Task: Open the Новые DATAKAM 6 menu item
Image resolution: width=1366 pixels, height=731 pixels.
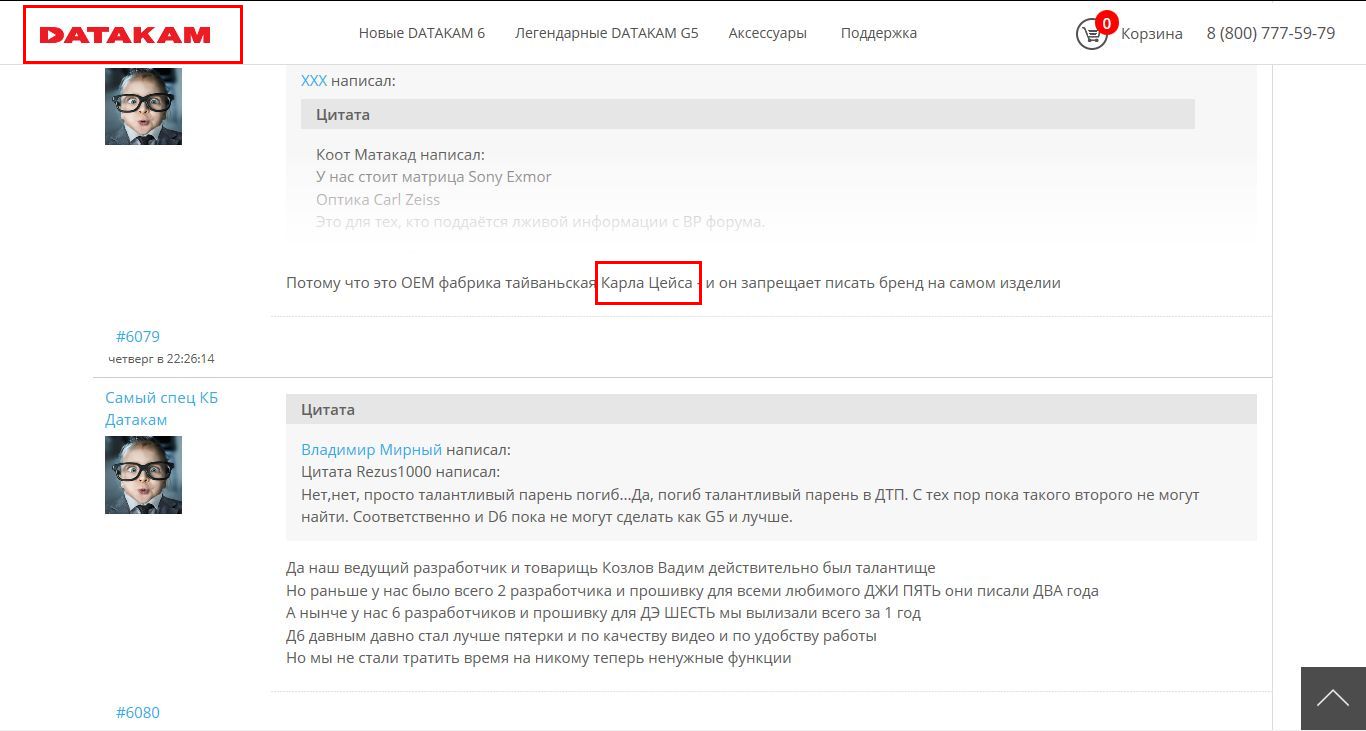Action: [x=421, y=33]
